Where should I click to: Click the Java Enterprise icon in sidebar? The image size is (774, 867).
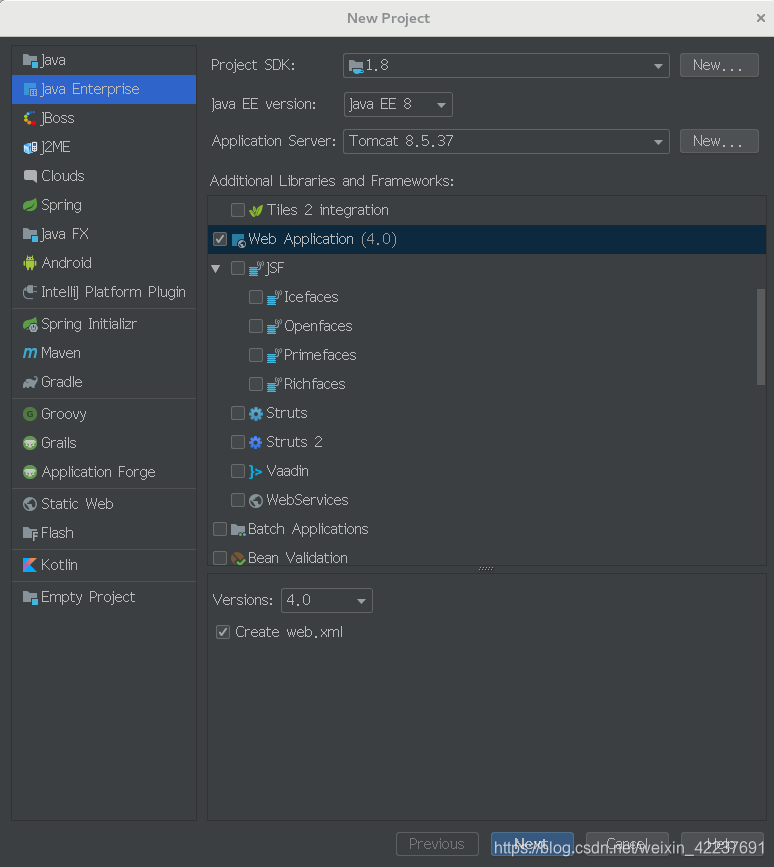[x=30, y=90]
